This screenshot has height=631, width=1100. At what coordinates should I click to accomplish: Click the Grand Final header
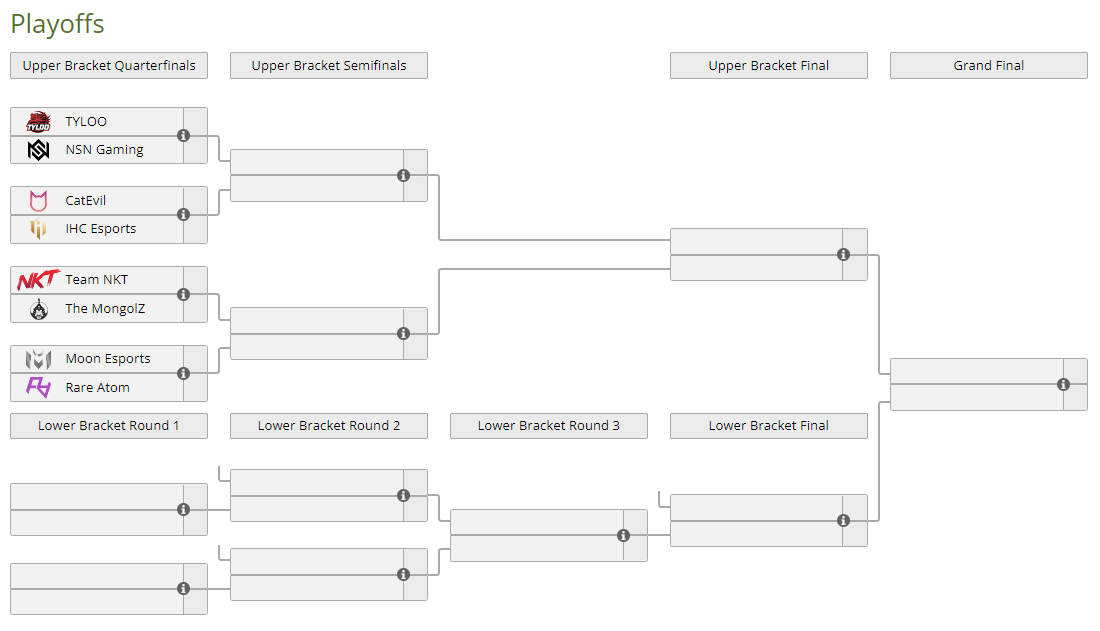click(988, 65)
